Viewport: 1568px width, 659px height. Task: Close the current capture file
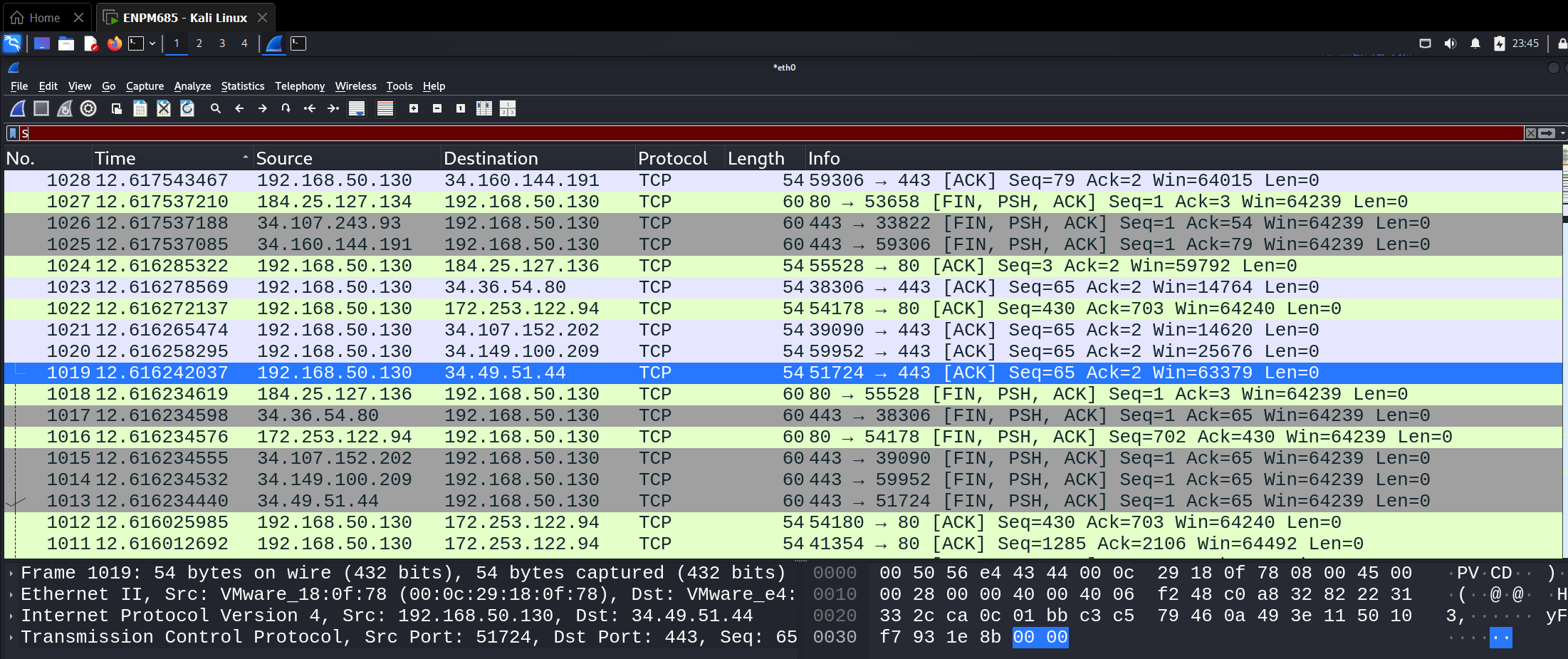coord(164,108)
